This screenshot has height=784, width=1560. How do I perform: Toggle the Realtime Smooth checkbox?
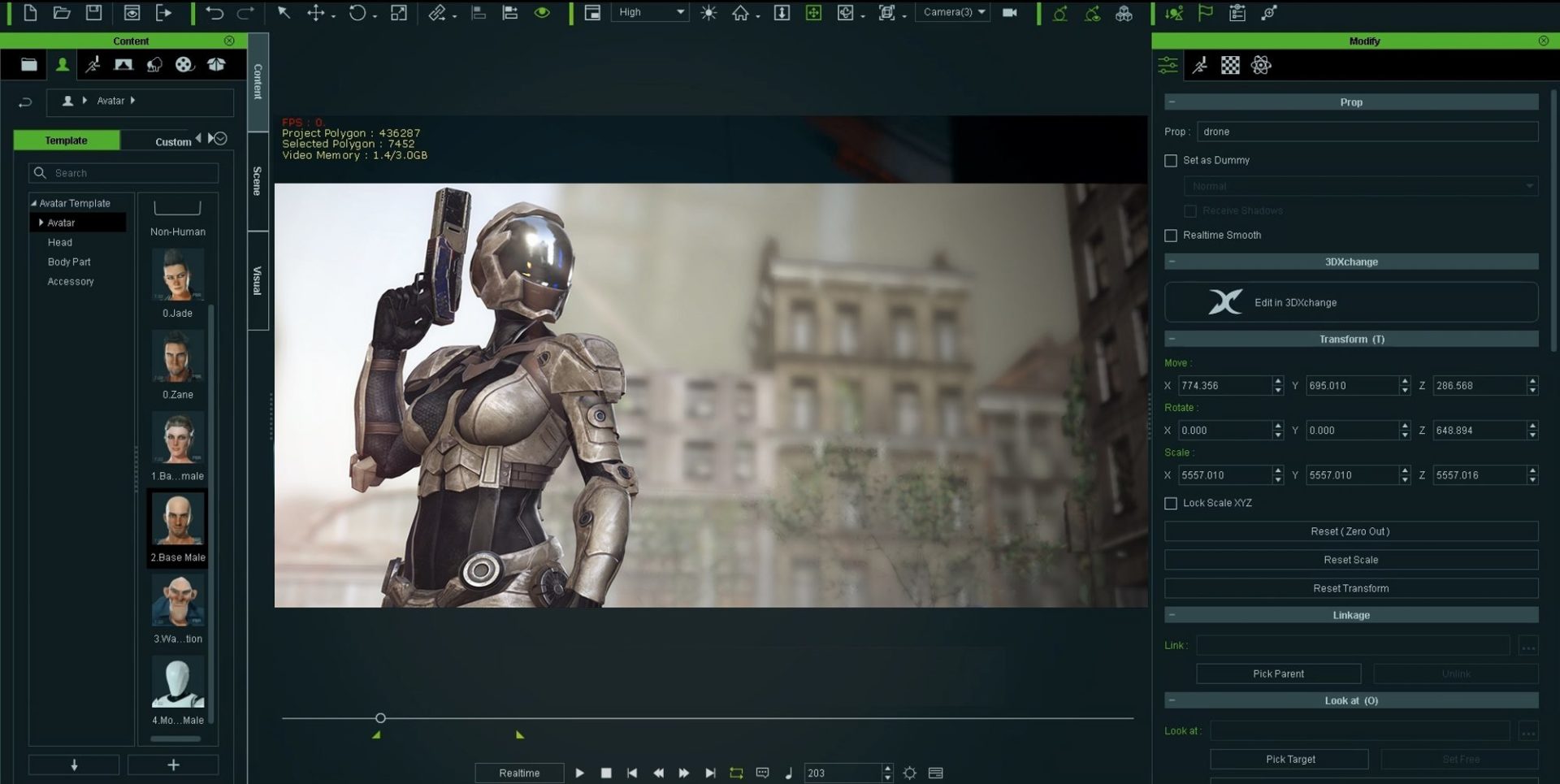(1171, 236)
